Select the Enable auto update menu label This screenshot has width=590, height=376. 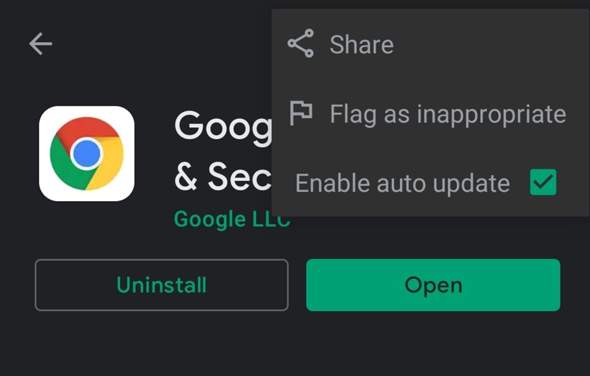tap(402, 183)
